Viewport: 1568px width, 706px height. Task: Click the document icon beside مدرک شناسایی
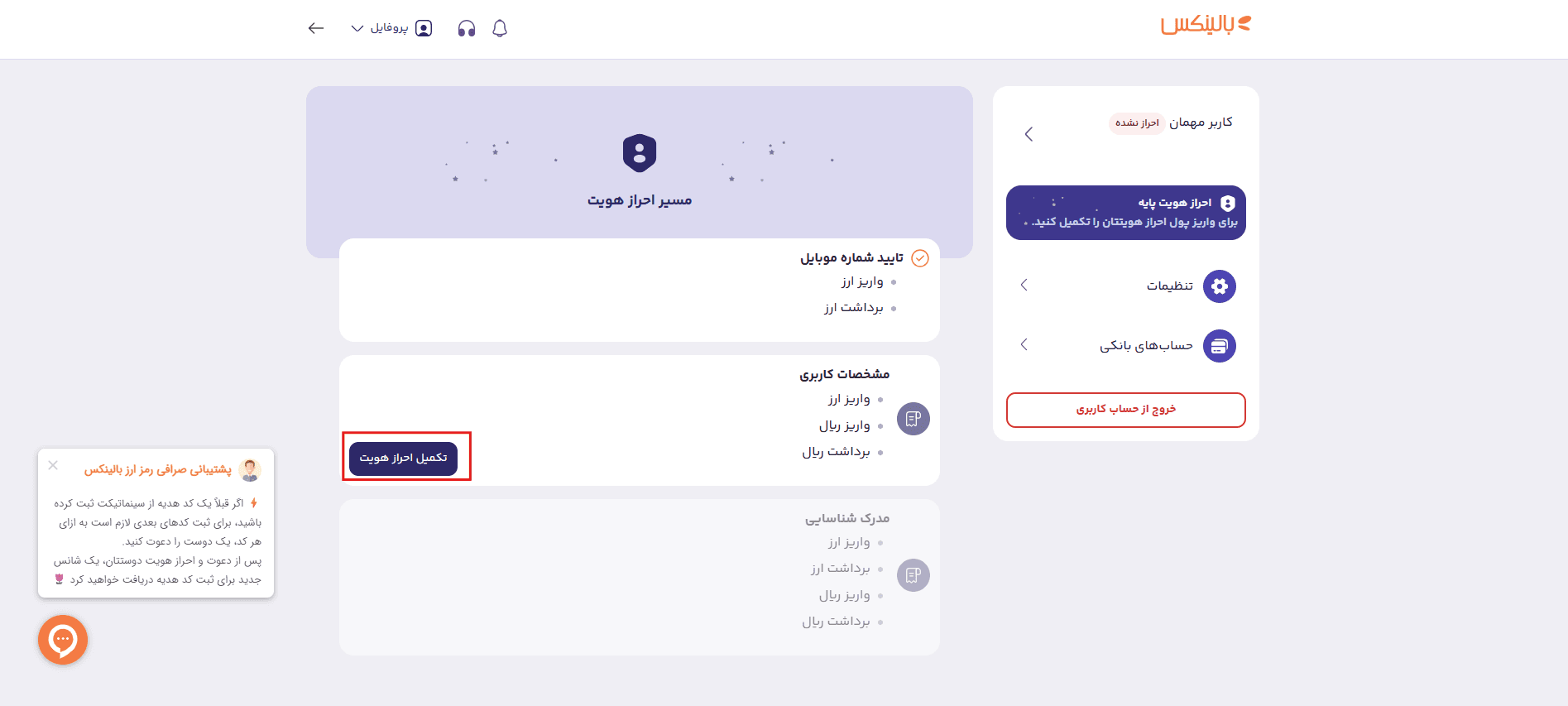(913, 574)
